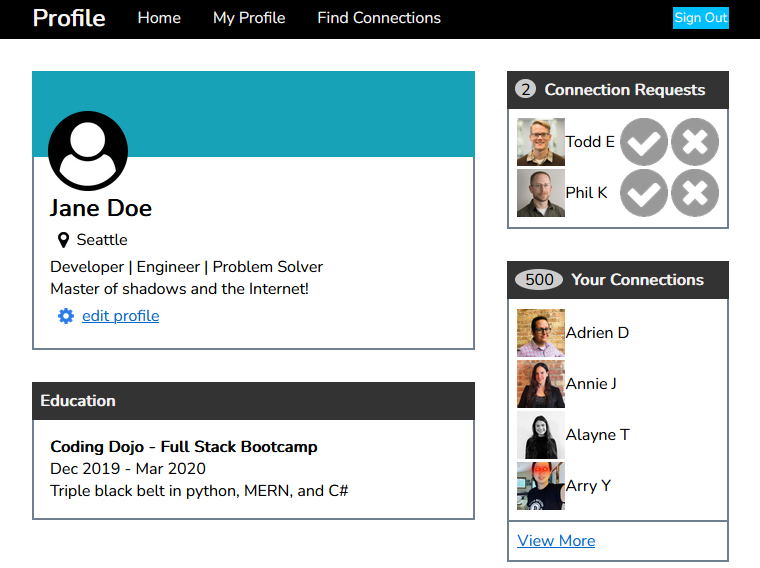Open the Home nav item
The image size is (760, 568).
click(159, 18)
